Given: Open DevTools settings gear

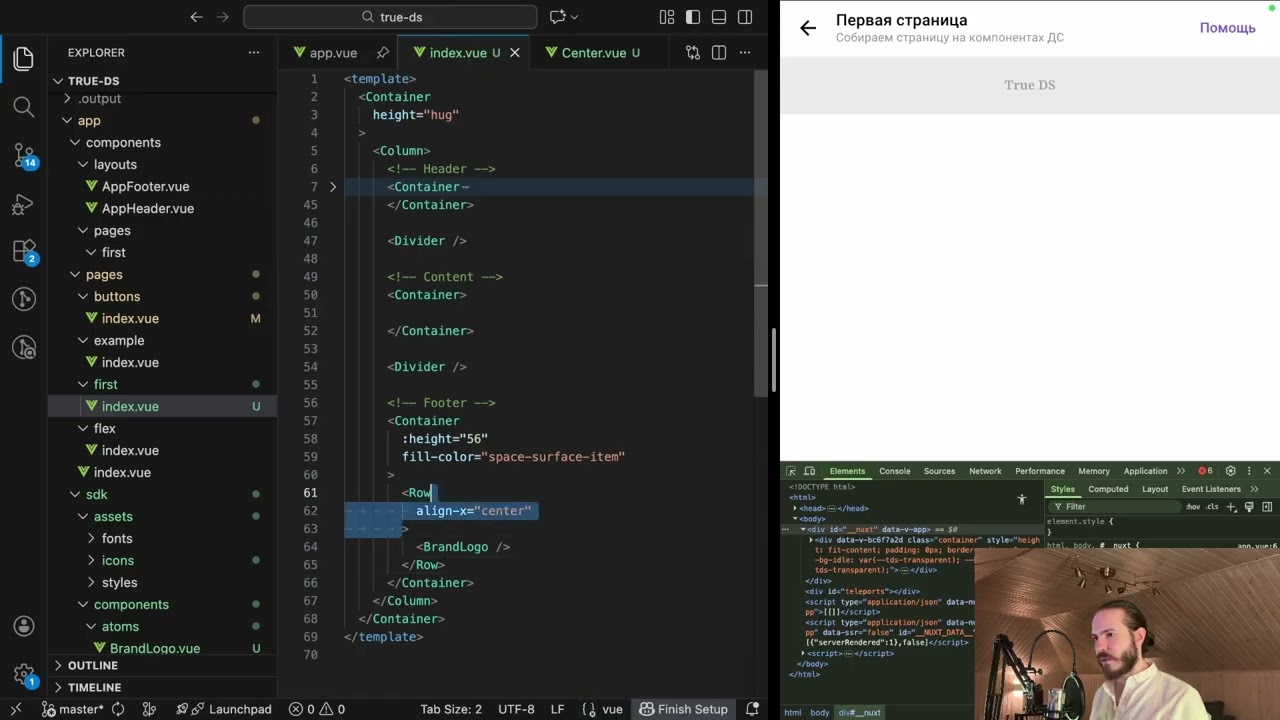Looking at the screenshot, I should pyautogui.click(x=1230, y=471).
